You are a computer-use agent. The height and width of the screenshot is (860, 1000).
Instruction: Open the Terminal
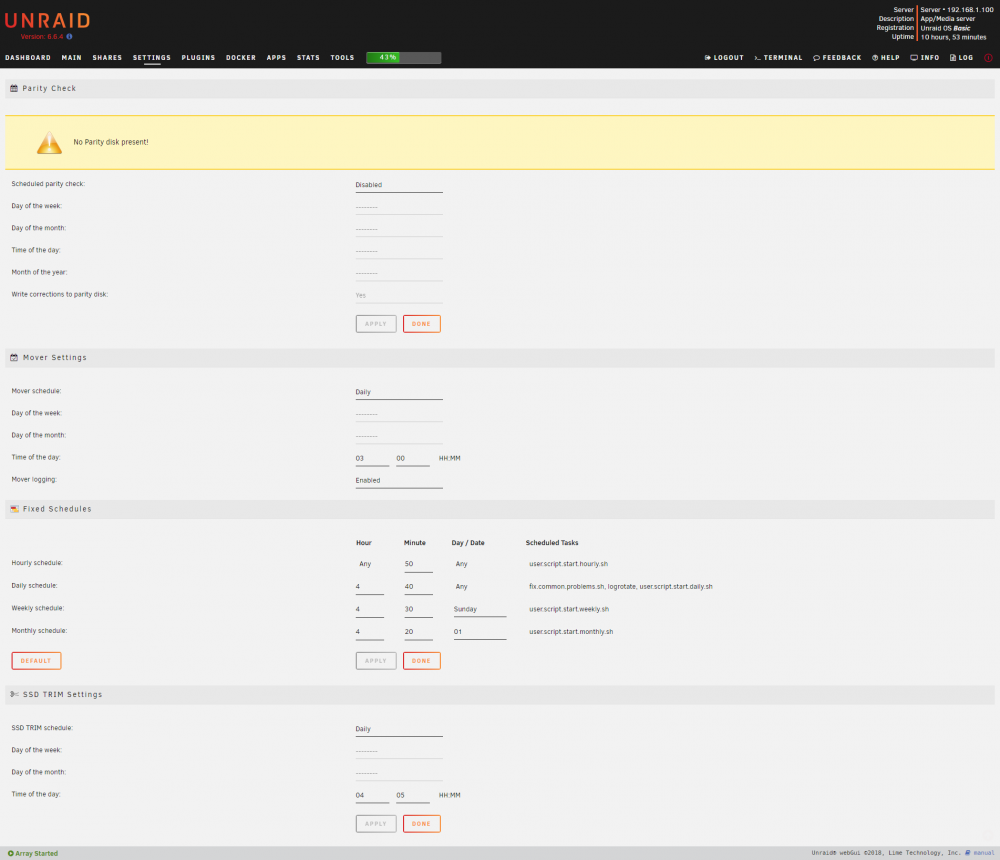coord(778,58)
